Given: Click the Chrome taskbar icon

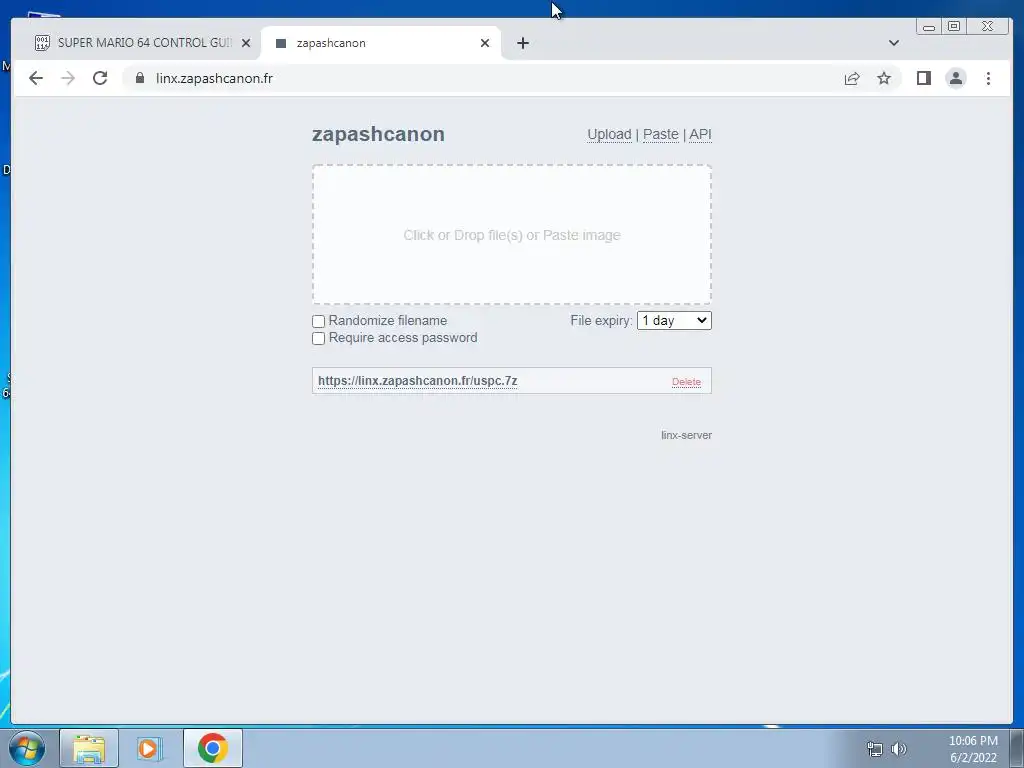Looking at the screenshot, I should point(212,748).
